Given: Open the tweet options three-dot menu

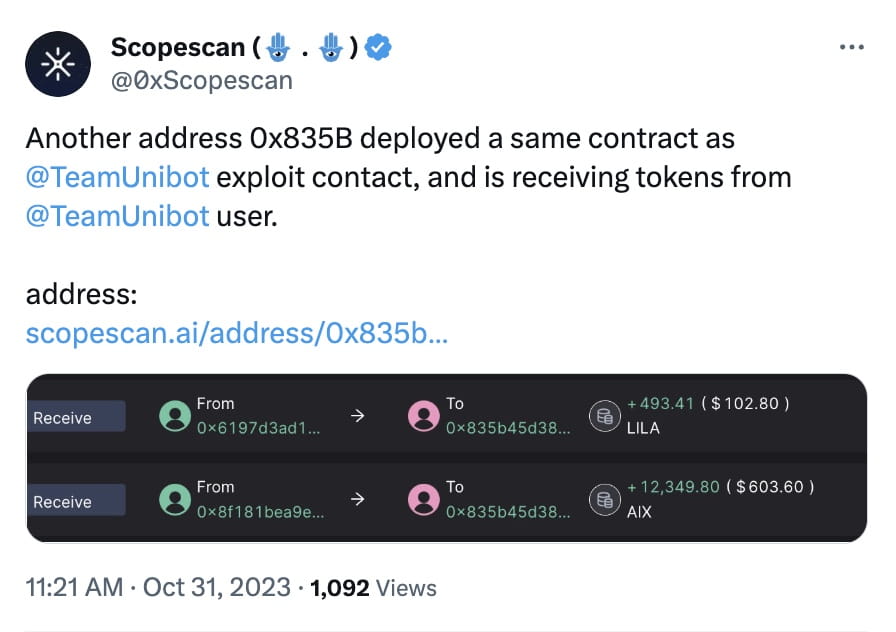Looking at the screenshot, I should [x=851, y=47].
